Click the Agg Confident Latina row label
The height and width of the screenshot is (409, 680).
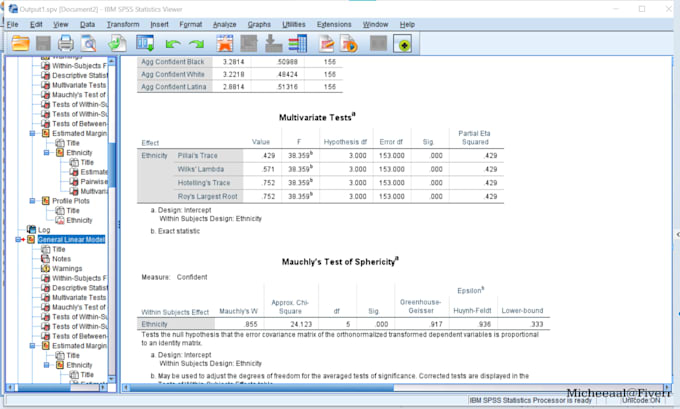173,87
